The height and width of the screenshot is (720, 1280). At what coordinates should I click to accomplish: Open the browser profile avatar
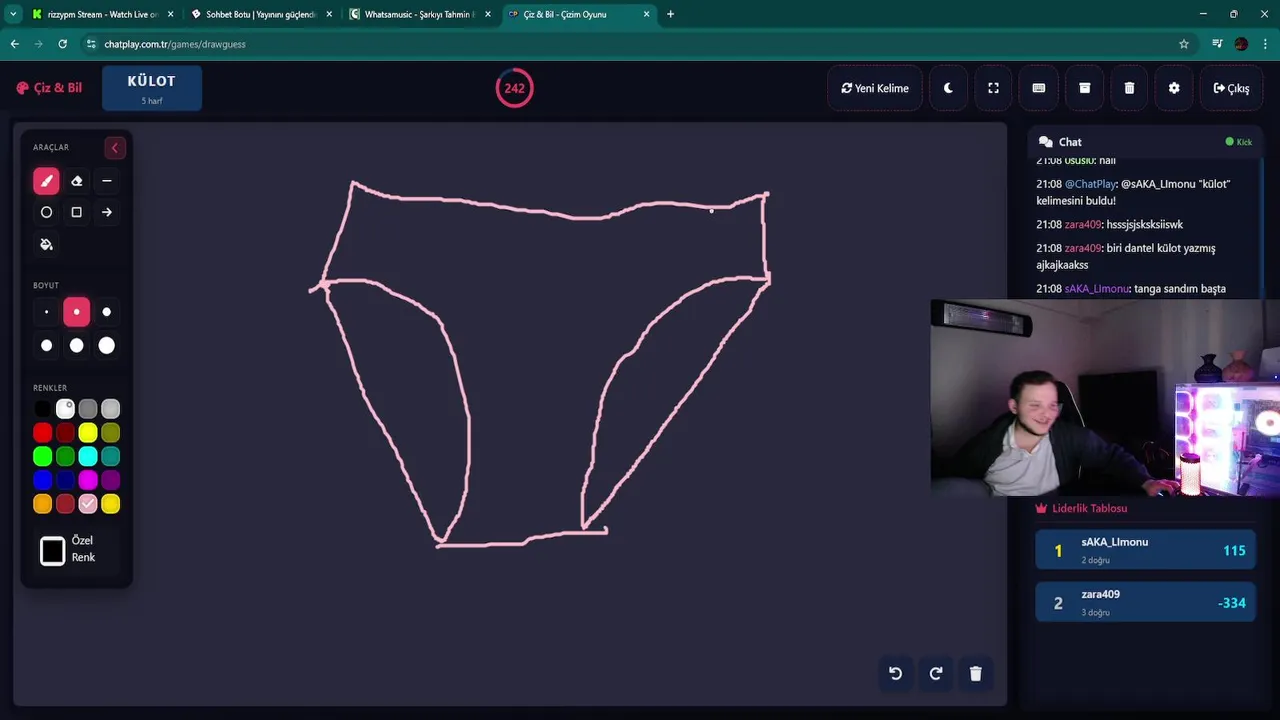click(x=1241, y=44)
